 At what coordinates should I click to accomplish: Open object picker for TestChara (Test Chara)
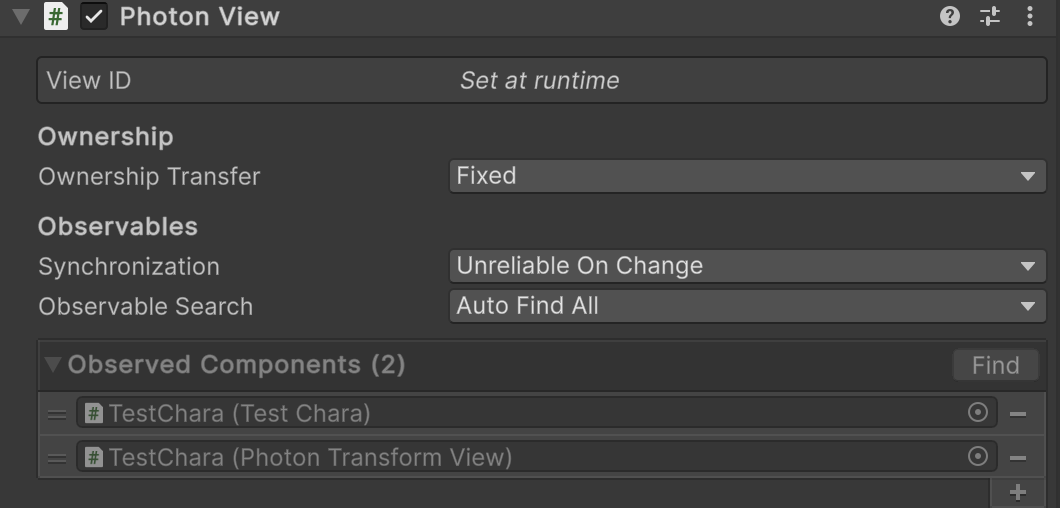[978, 413]
